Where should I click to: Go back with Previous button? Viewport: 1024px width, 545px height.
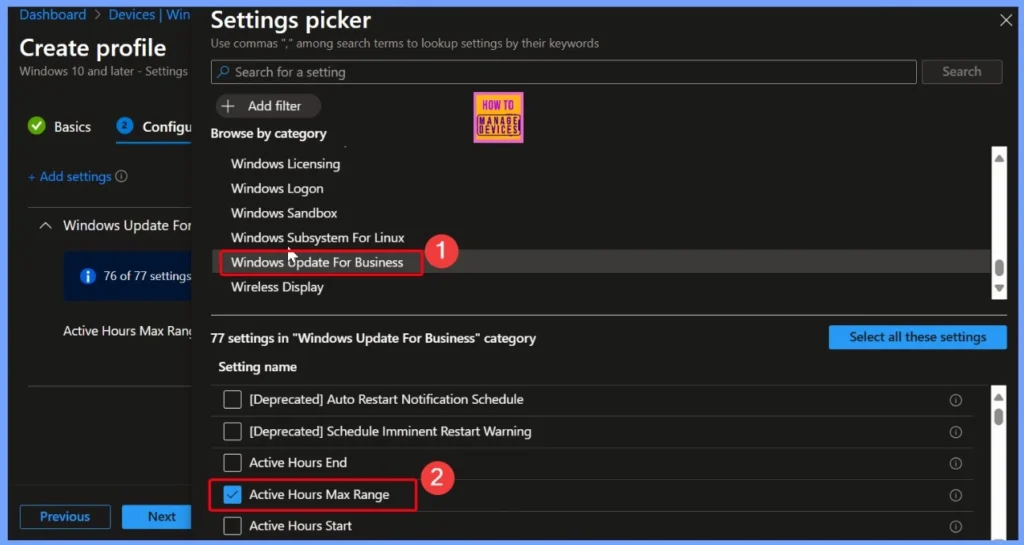[65, 517]
